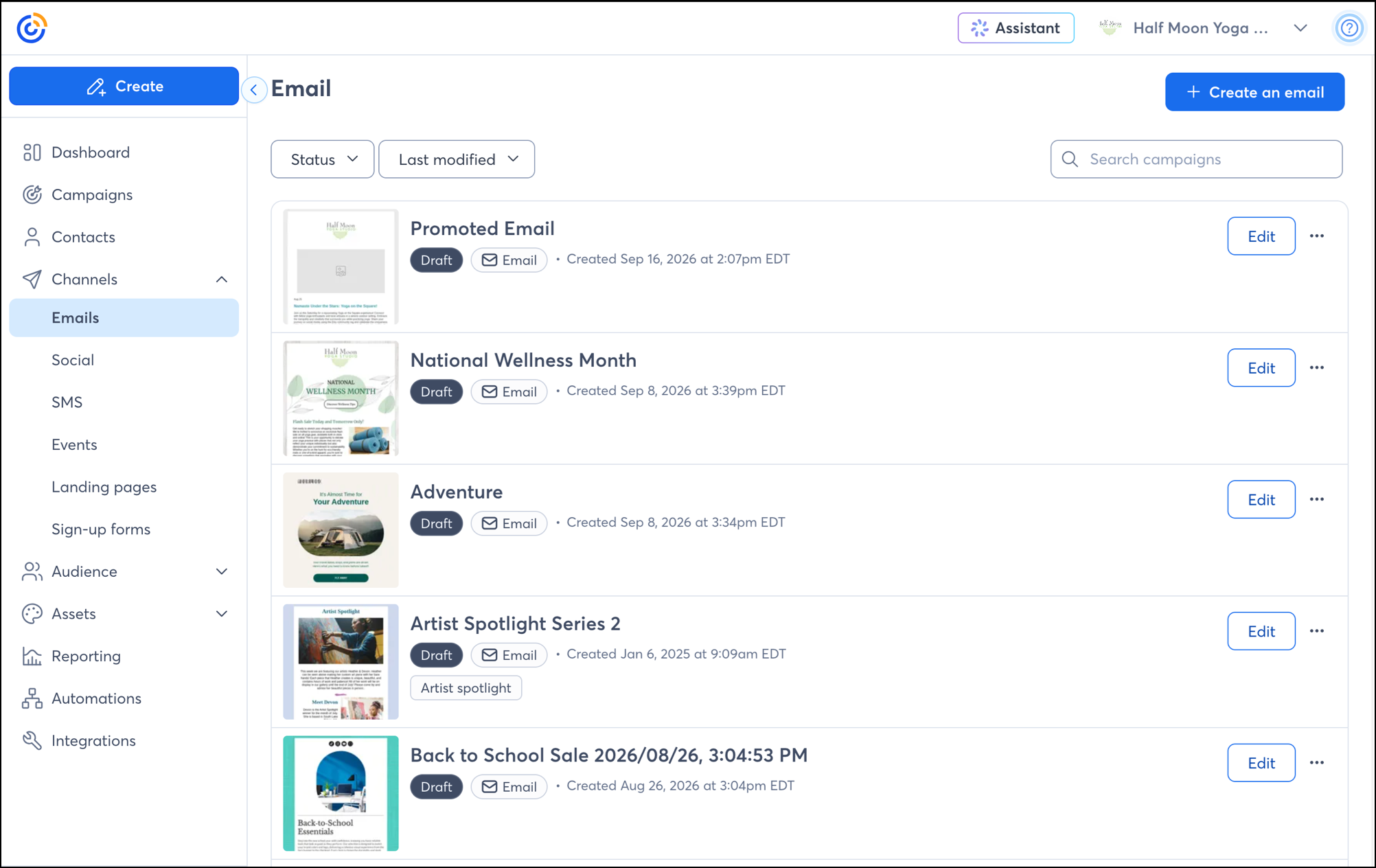1376x868 pixels.
Task: Expand the Audience section
Action: coord(222,571)
